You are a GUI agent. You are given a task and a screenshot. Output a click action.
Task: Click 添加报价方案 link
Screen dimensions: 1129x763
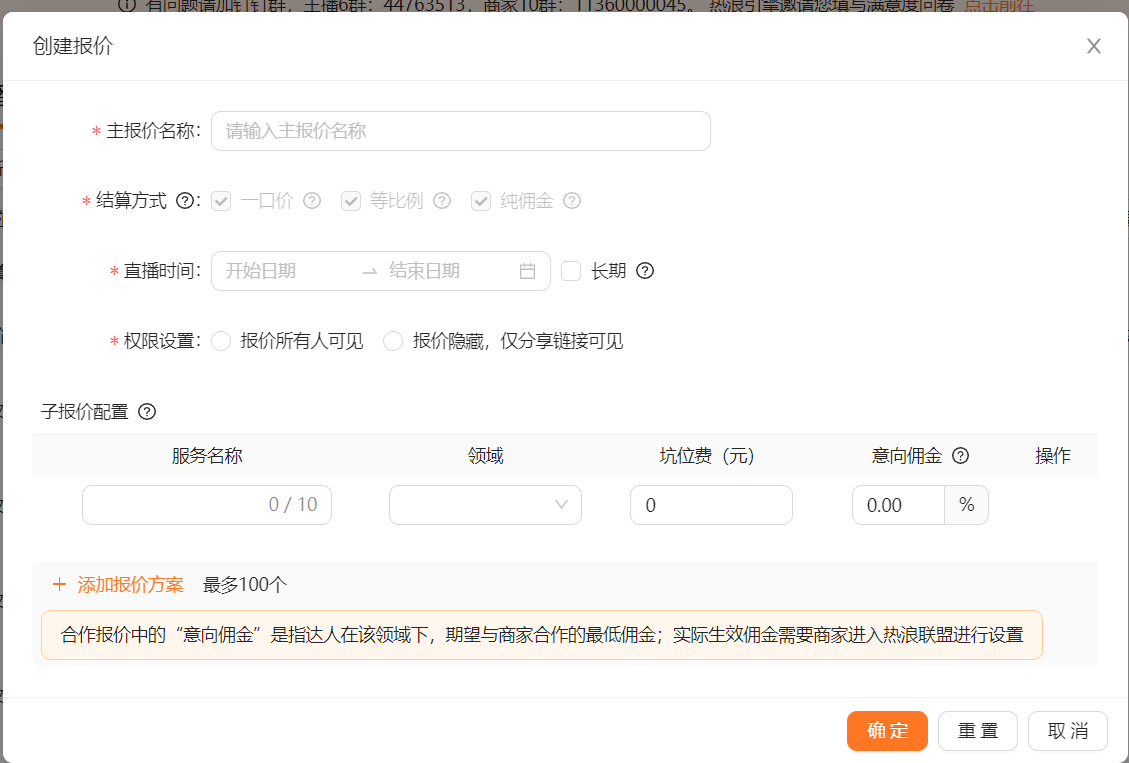(130, 584)
